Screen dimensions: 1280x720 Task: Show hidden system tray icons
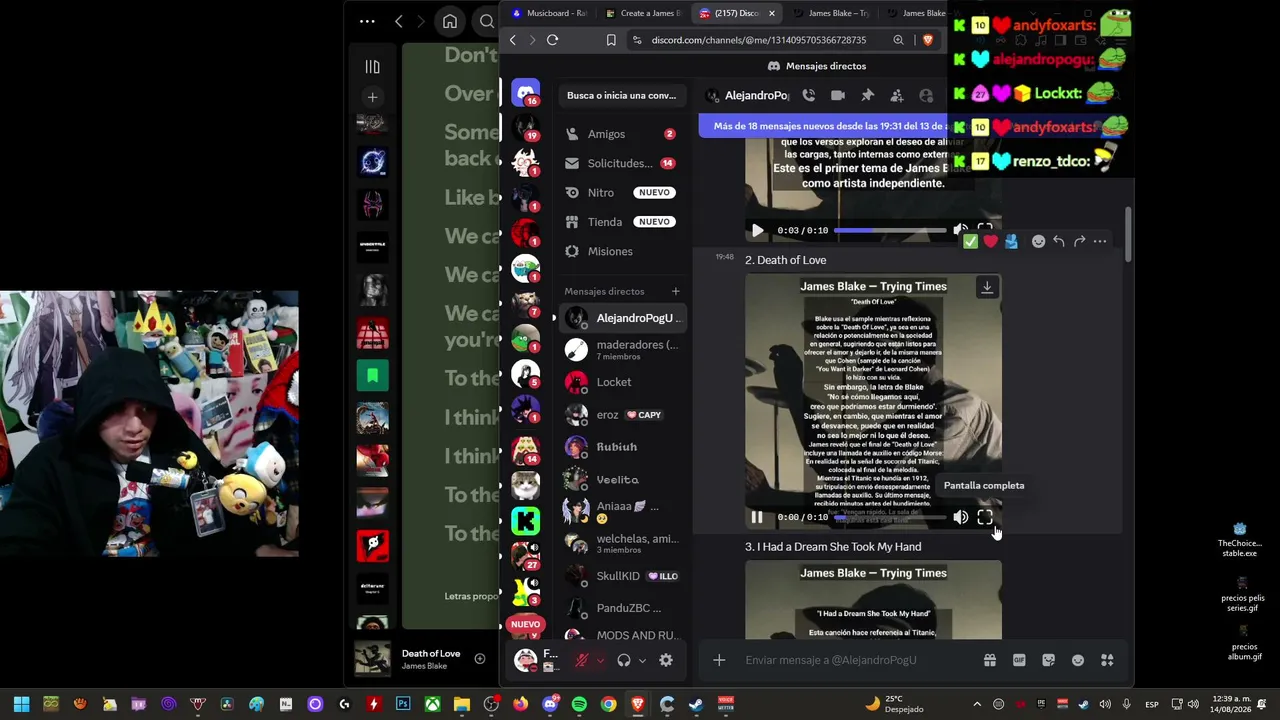coord(977,704)
